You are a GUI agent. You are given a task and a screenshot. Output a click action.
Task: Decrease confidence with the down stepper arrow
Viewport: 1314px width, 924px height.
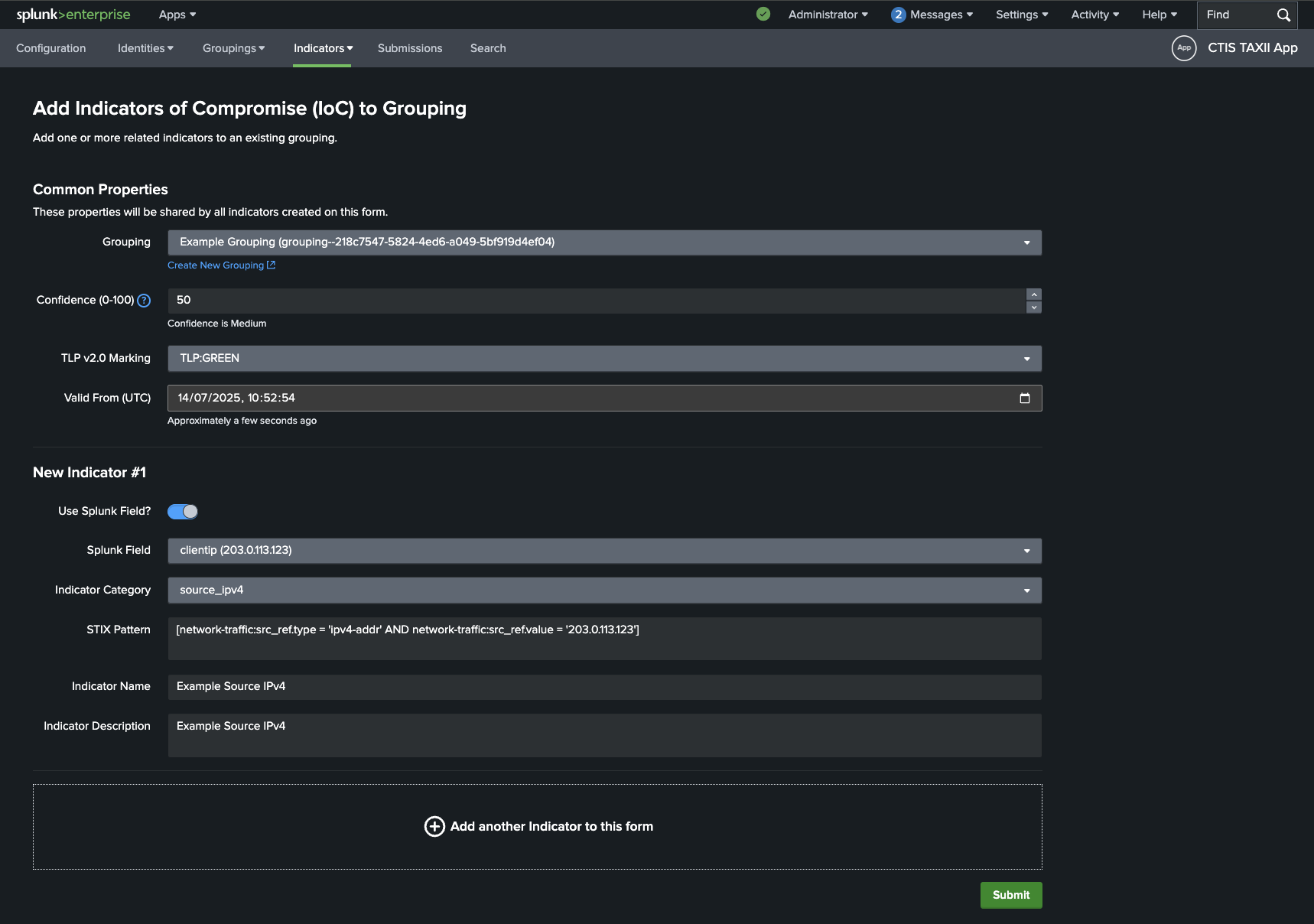click(1034, 307)
